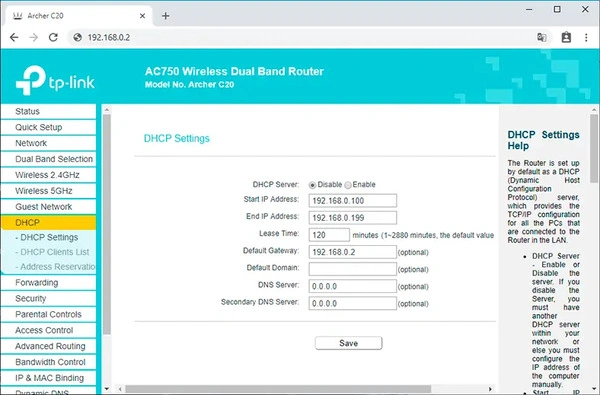
Task: Minimize the browser window
Action: (x=529, y=10)
